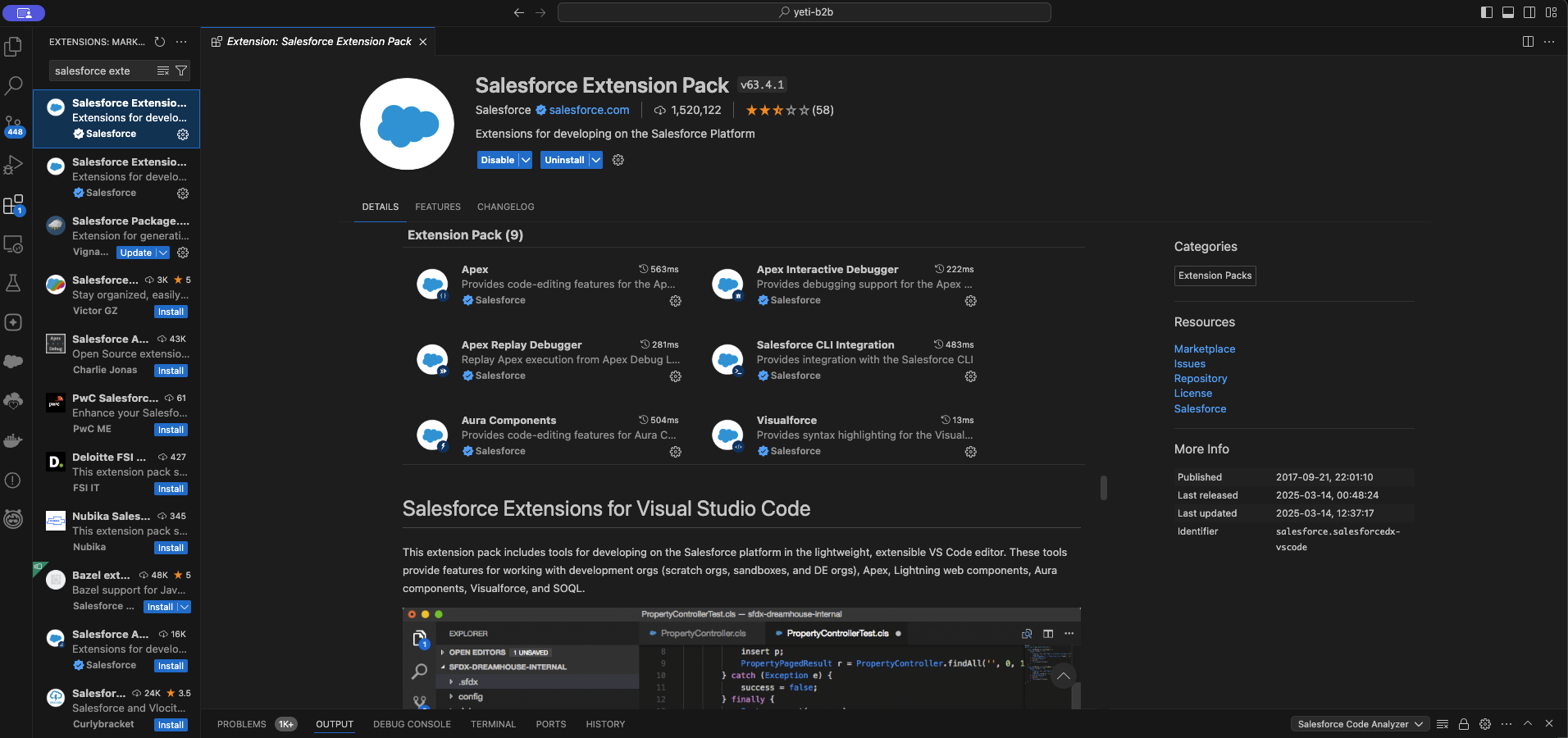The image size is (1568, 738).
Task: Go back with navigation arrow
Action: [519, 12]
